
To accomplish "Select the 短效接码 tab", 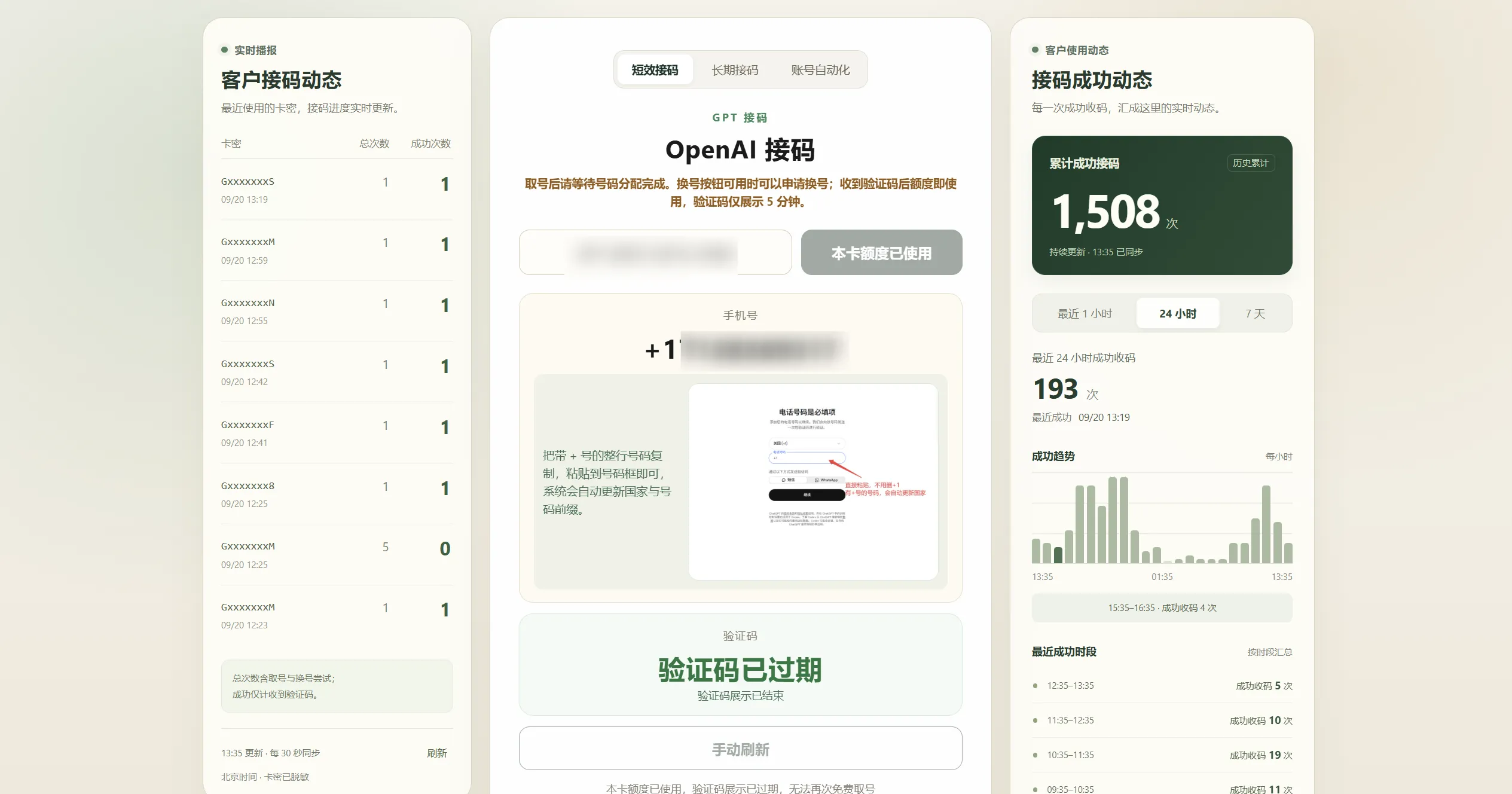I will tap(655, 70).
